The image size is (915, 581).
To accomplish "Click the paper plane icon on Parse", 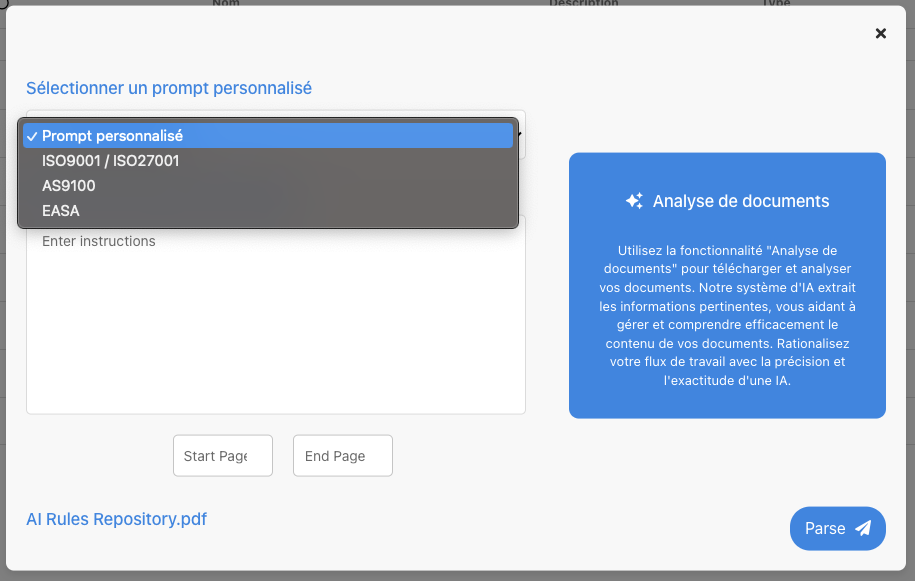I will point(863,528).
